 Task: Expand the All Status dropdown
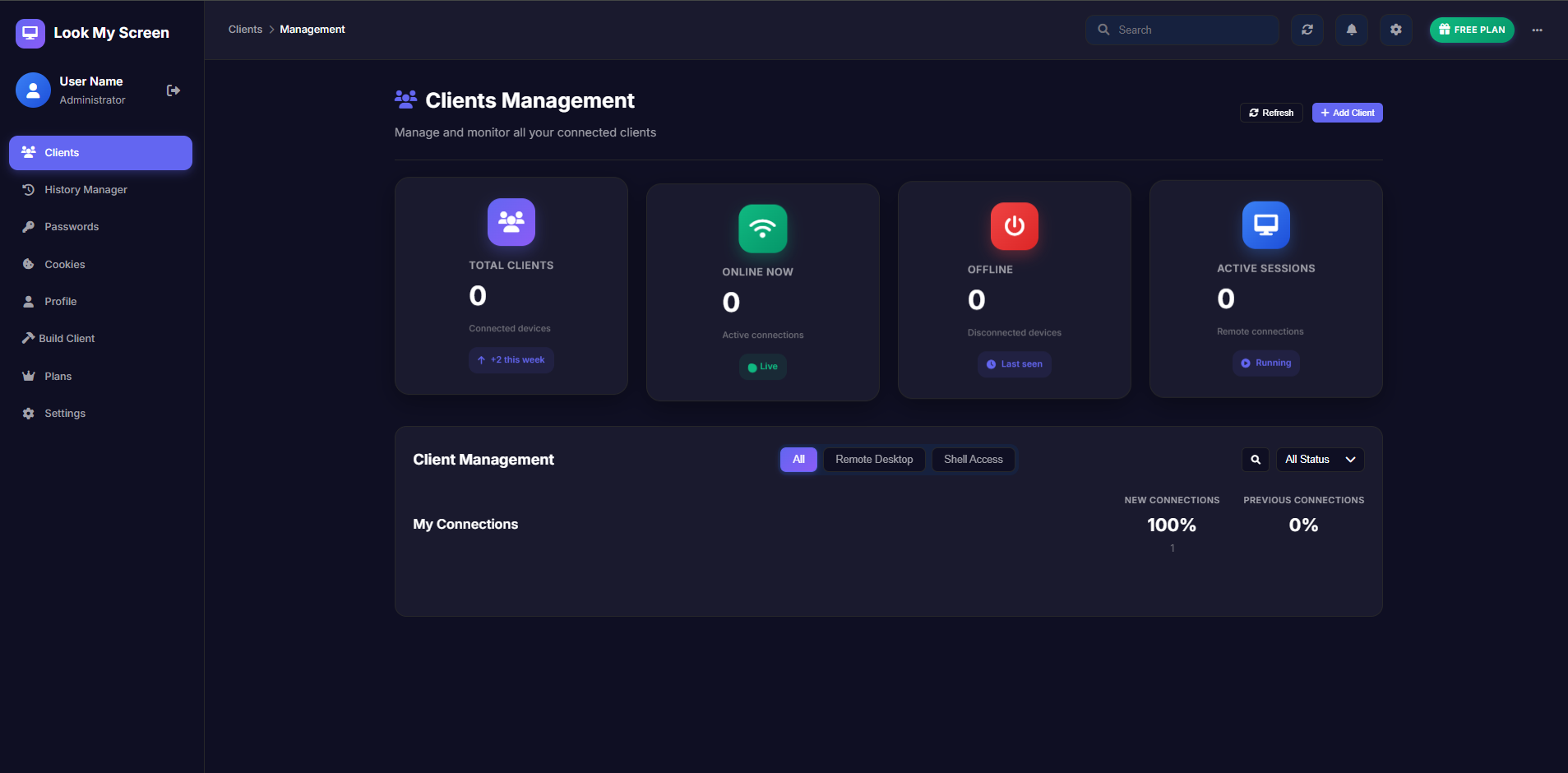coord(1319,460)
